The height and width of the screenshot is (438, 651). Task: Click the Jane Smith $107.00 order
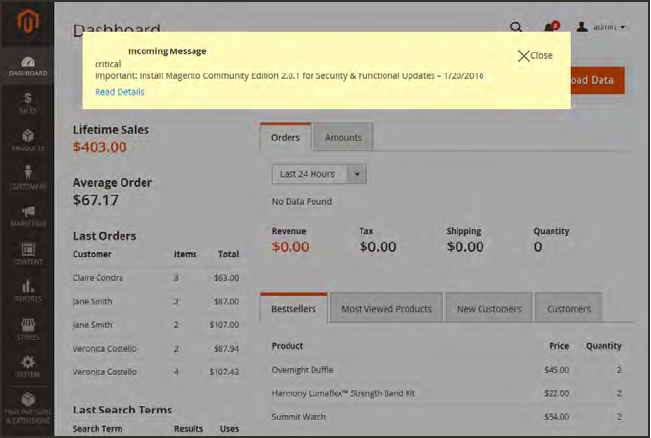(156, 325)
